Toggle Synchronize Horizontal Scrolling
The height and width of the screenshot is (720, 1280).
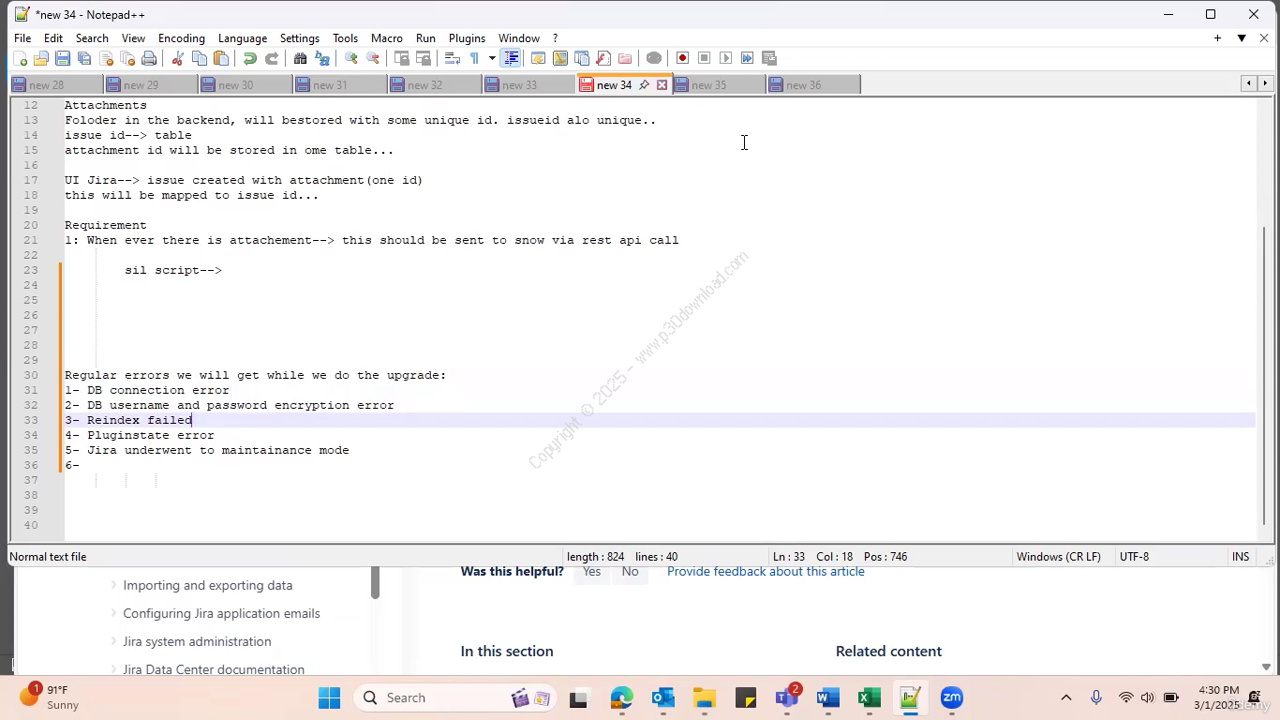coord(423,58)
